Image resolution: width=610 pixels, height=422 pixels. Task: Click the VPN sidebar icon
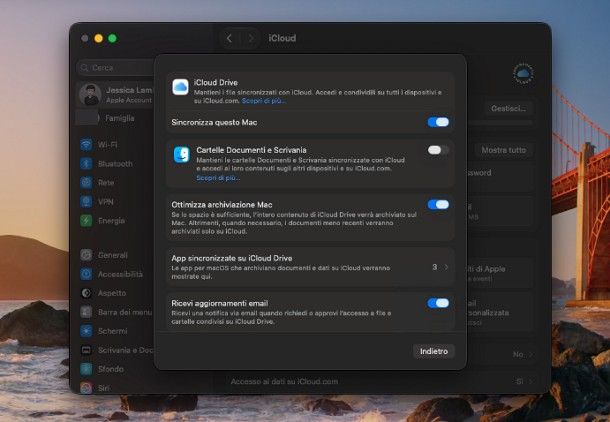point(86,201)
